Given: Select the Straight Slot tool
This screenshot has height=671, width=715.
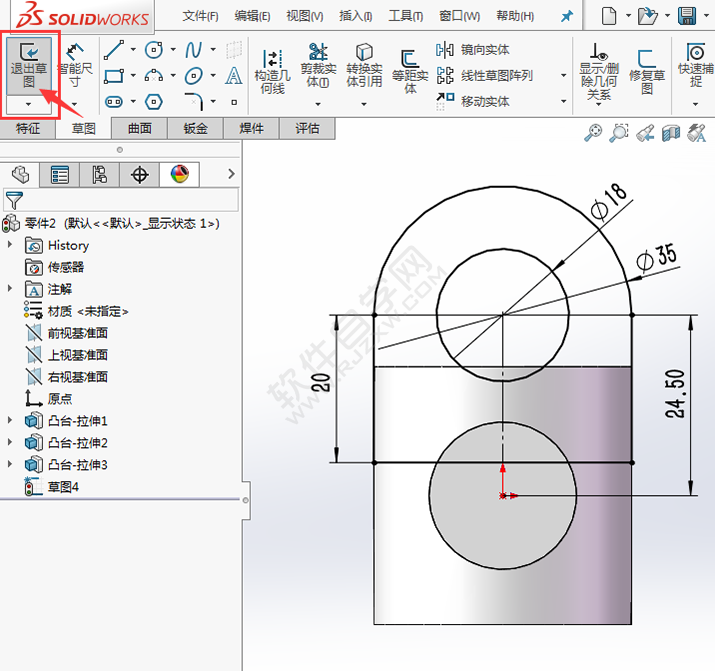Looking at the screenshot, I should coord(114,102).
